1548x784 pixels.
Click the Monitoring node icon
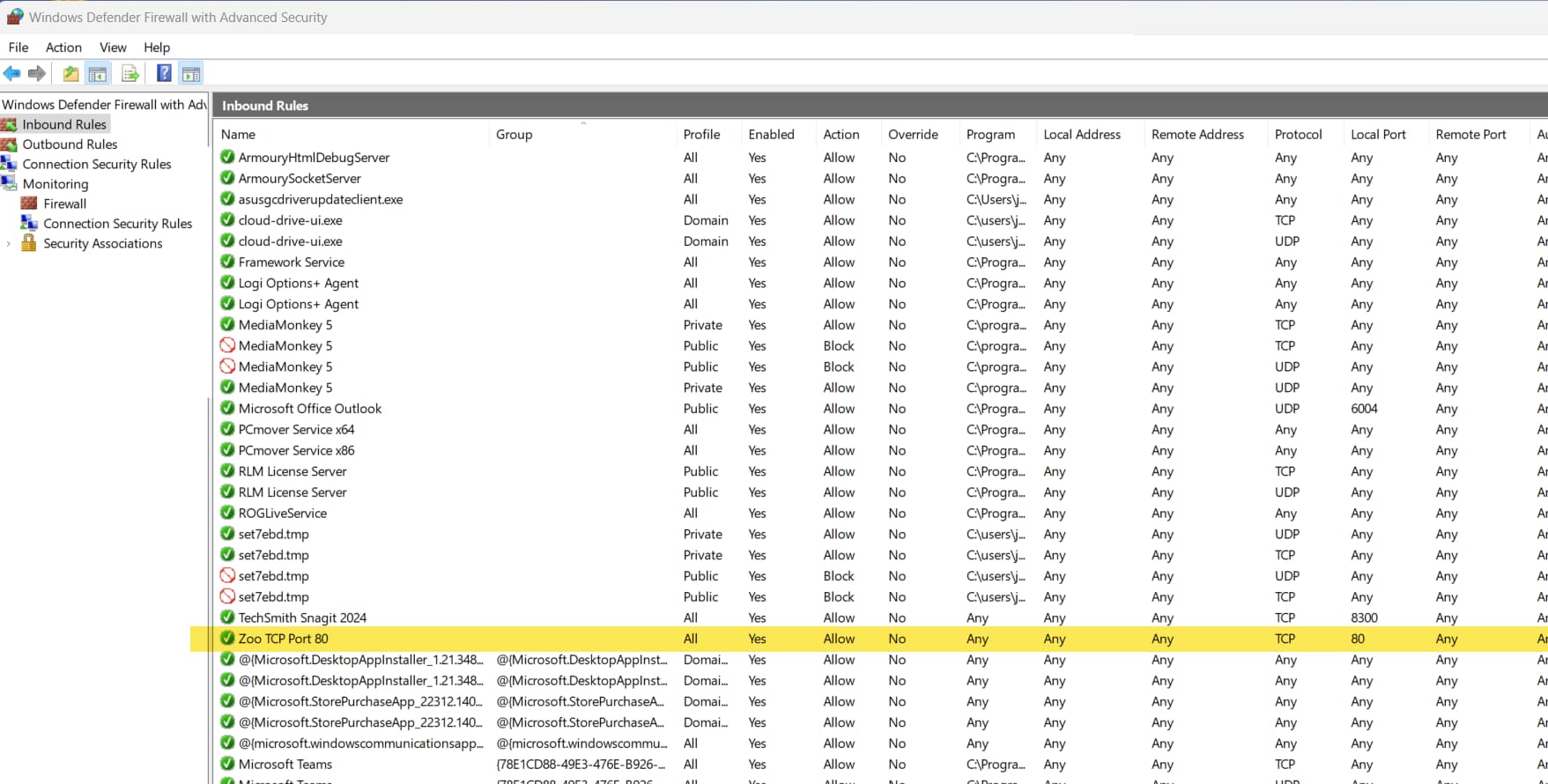tap(9, 183)
